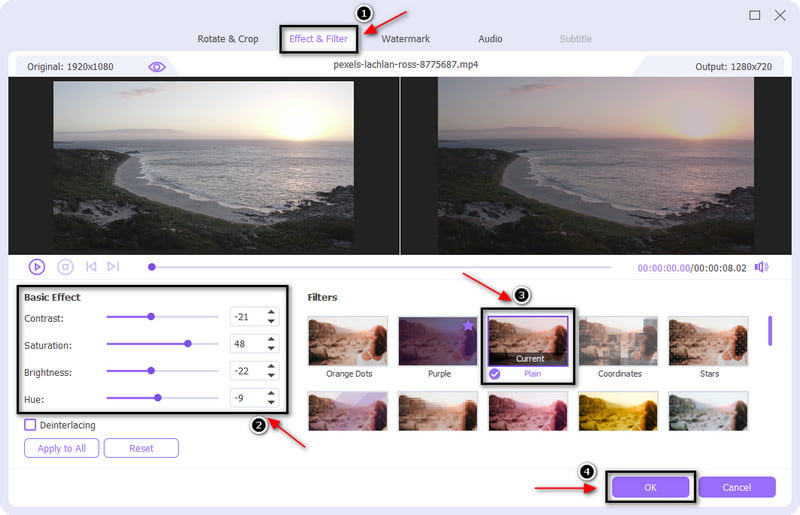Select the filter thumbnail below Orange Dots
The width and height of the screenshot is (800, 515).
348,411
